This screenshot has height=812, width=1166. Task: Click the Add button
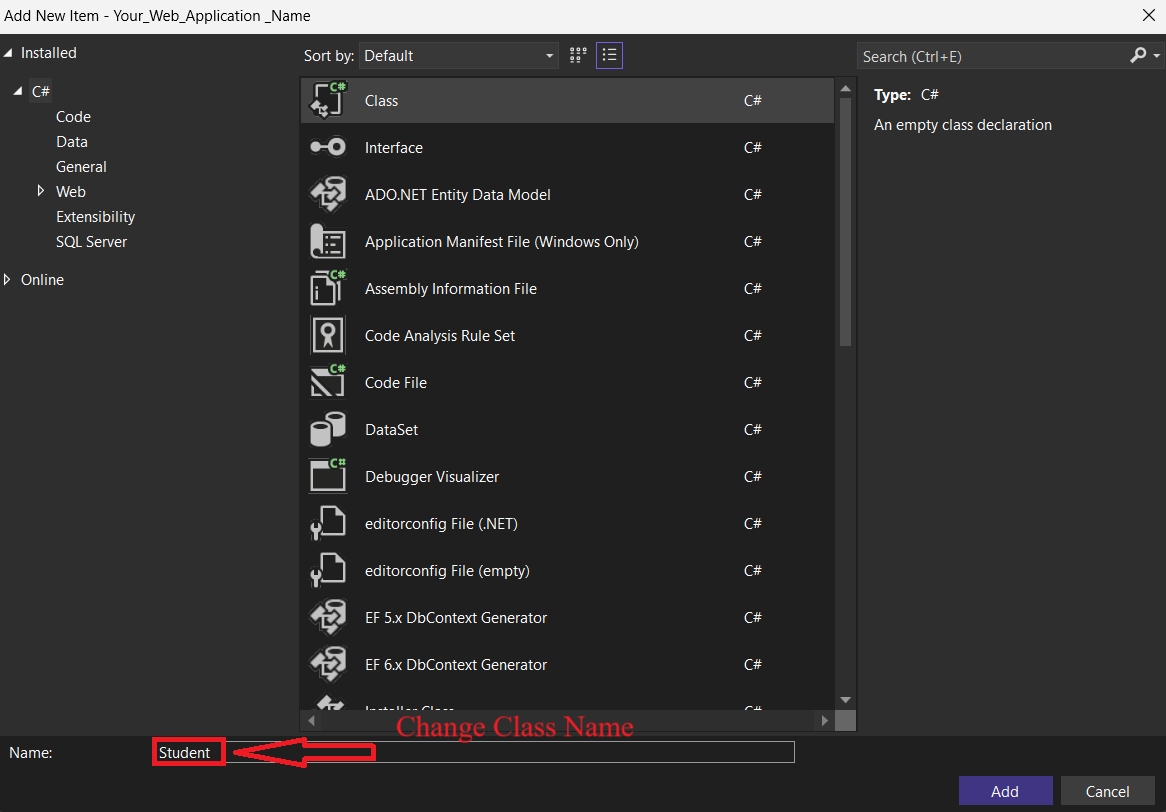click(1005, 791)
